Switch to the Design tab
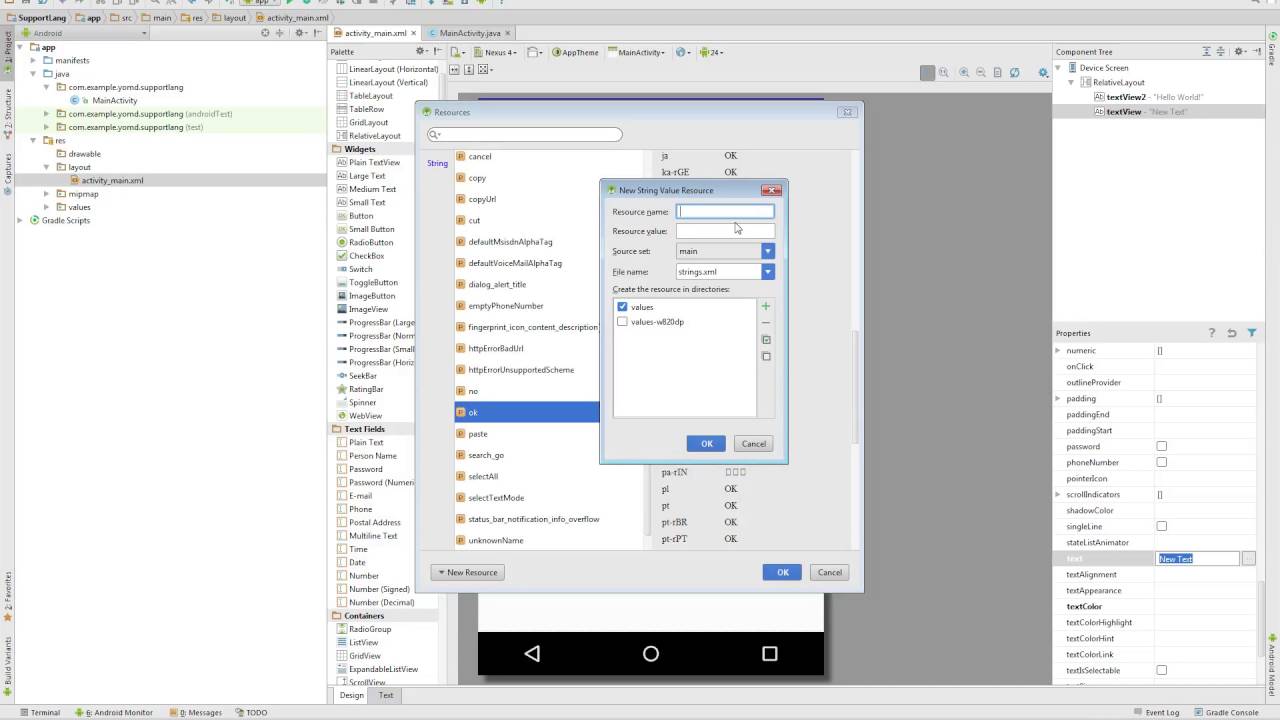Viewport: 1280px width, 720px height. 351,695
